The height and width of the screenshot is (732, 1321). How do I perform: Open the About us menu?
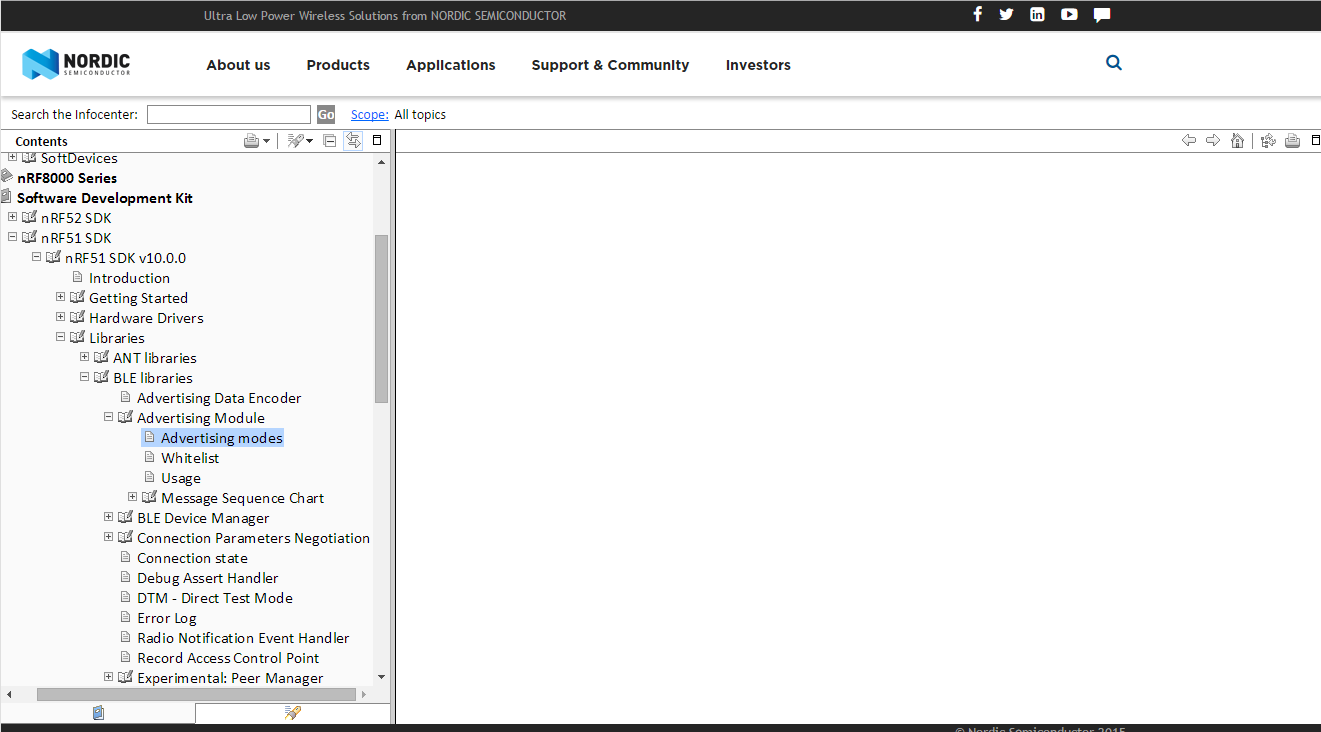click(x=238, y=65)
